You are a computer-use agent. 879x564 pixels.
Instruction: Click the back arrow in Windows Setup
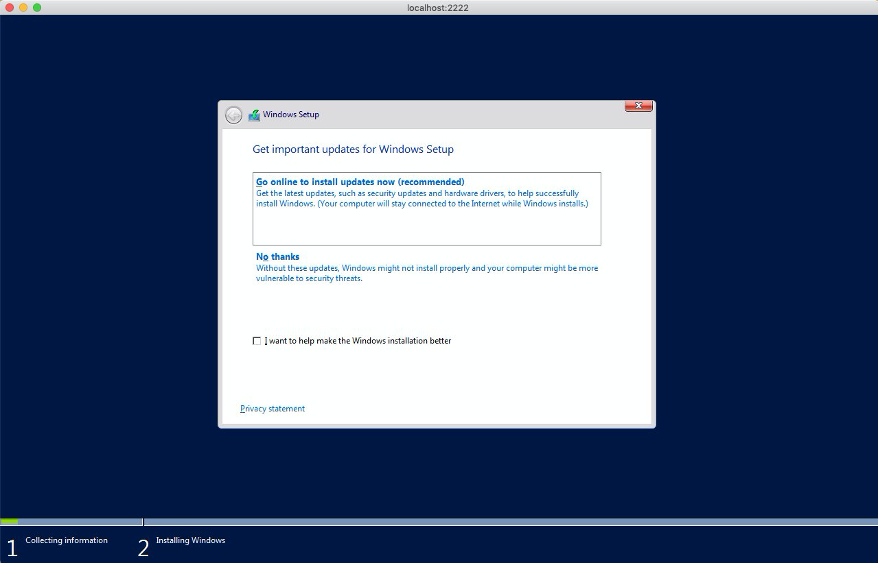click(x=233, y=115)
